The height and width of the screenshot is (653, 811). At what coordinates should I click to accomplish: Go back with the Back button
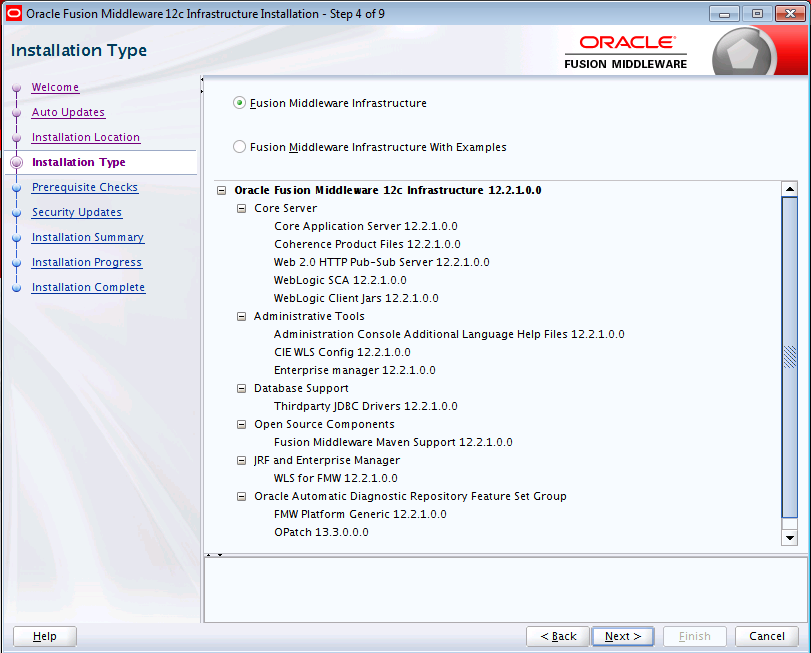tap(558, 636)
